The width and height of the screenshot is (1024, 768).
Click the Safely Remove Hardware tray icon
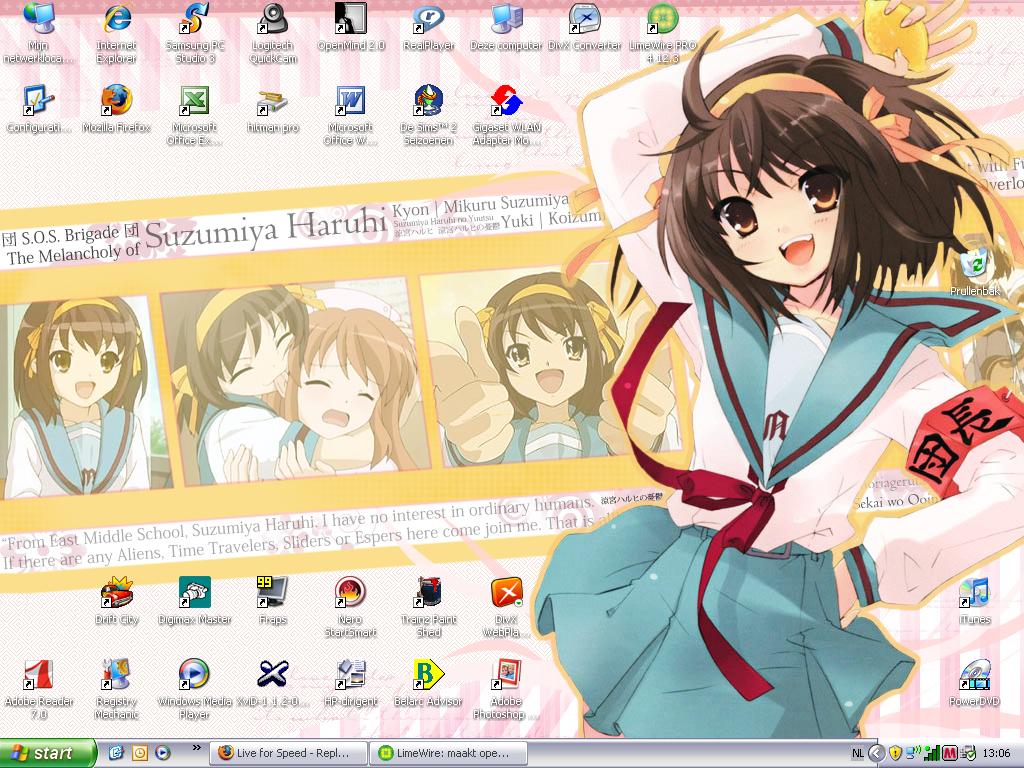tap(968, 754)
